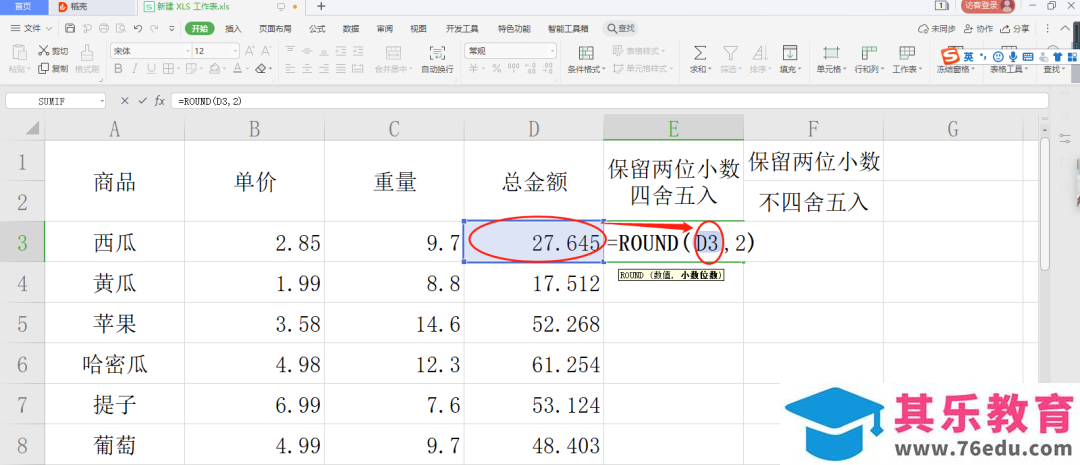Toggle top vertical alignment
1080x465 pixels.
click(290, 50)
